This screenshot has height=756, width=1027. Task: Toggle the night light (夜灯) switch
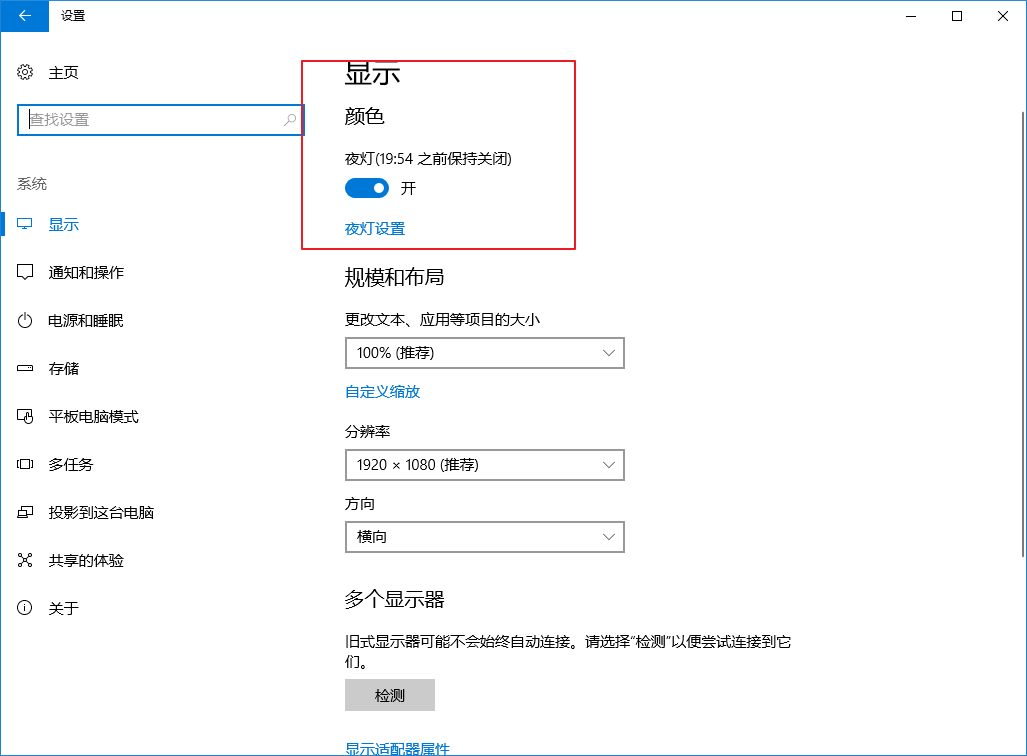[x=367, y=188]
